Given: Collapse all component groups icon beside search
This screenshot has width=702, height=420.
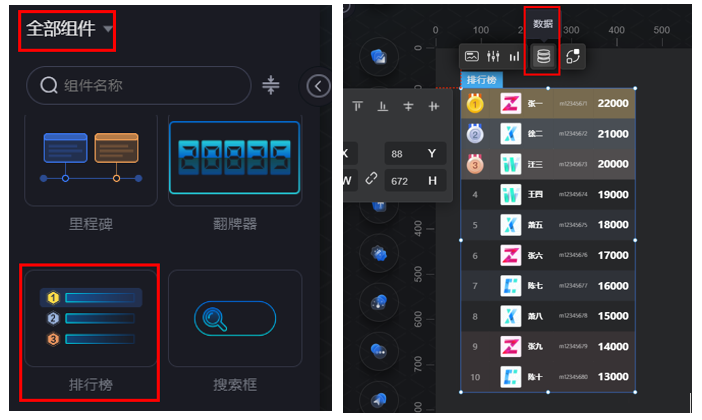Looking at the screenshot, I should point(271,85).
